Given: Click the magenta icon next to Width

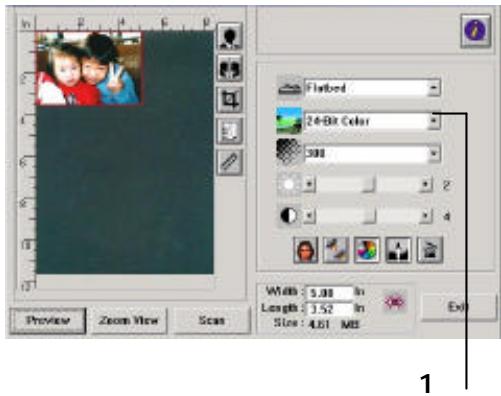Looking at the screenshot, I should tap(395, 302).
